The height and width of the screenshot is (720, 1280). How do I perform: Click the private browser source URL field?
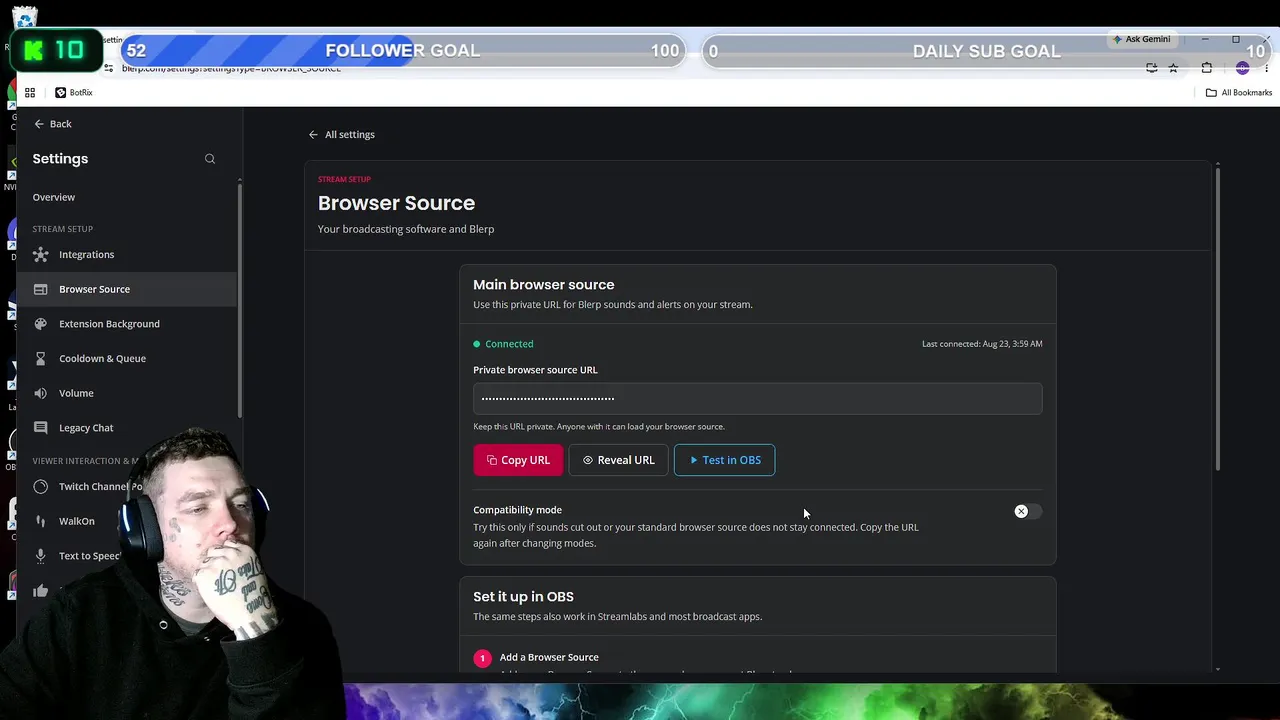[757, 398]
